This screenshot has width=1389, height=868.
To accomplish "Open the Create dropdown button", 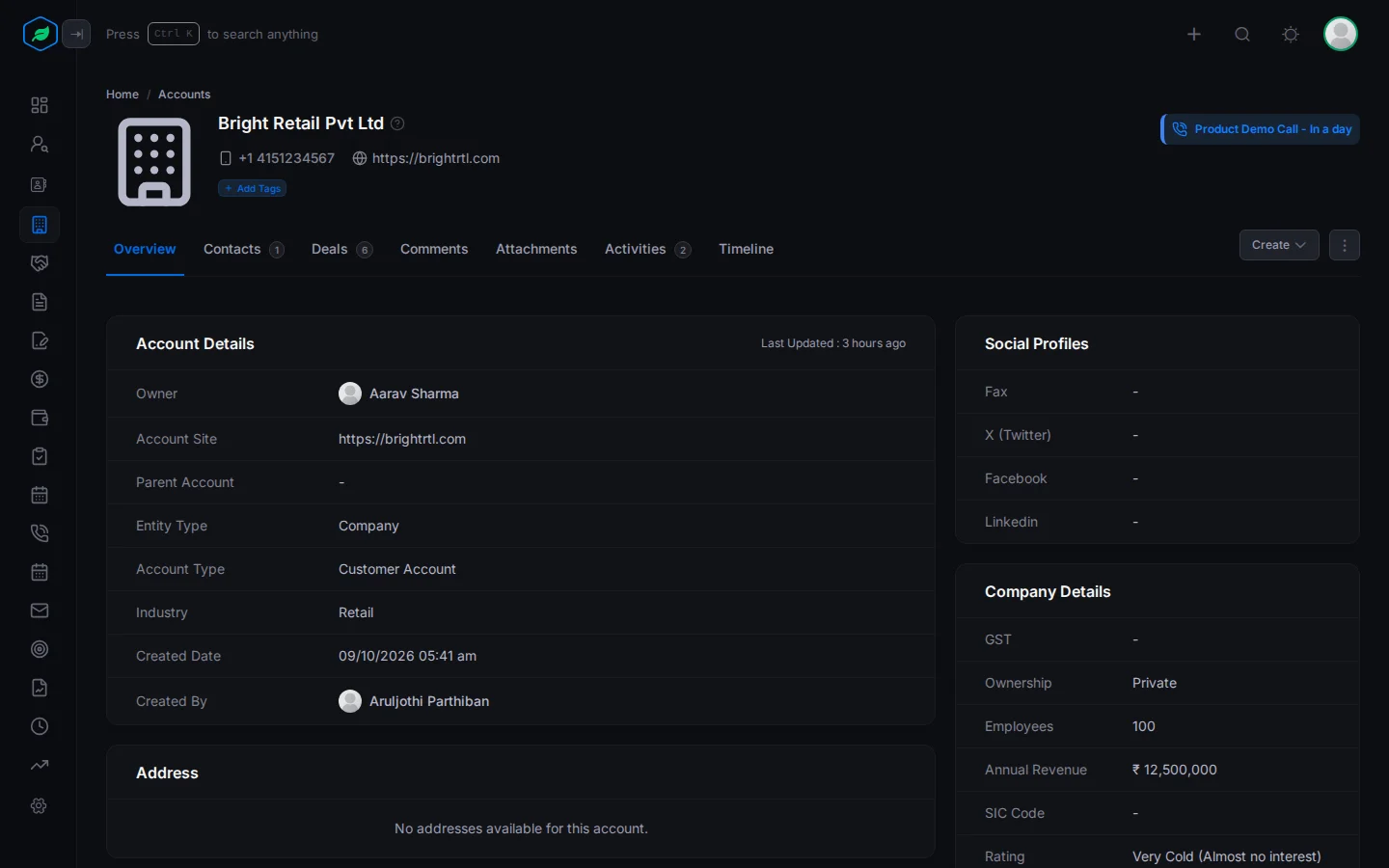I will click(1279, 245).
